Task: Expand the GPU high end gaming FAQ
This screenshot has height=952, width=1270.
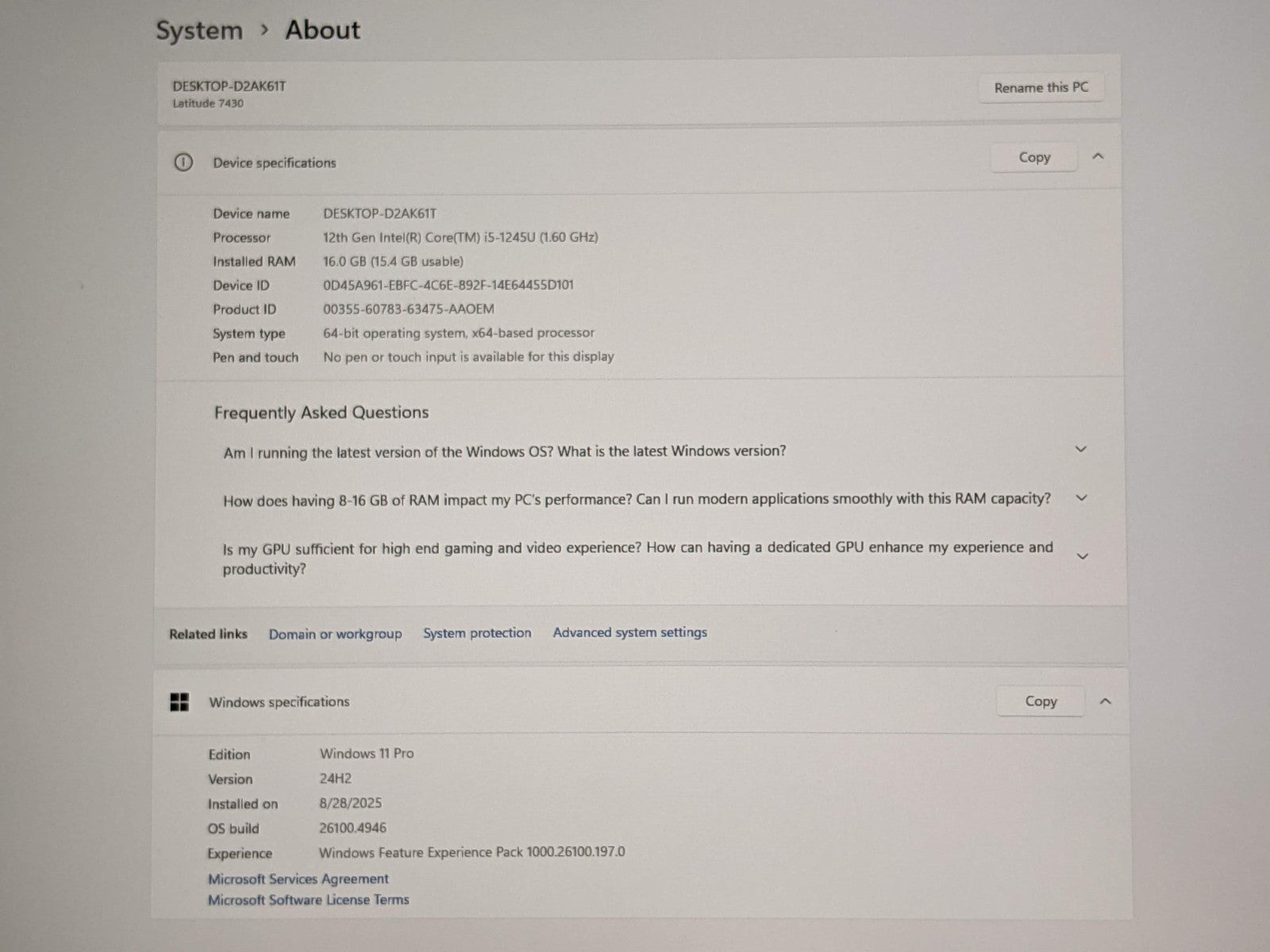Action: pos(1081,556)
